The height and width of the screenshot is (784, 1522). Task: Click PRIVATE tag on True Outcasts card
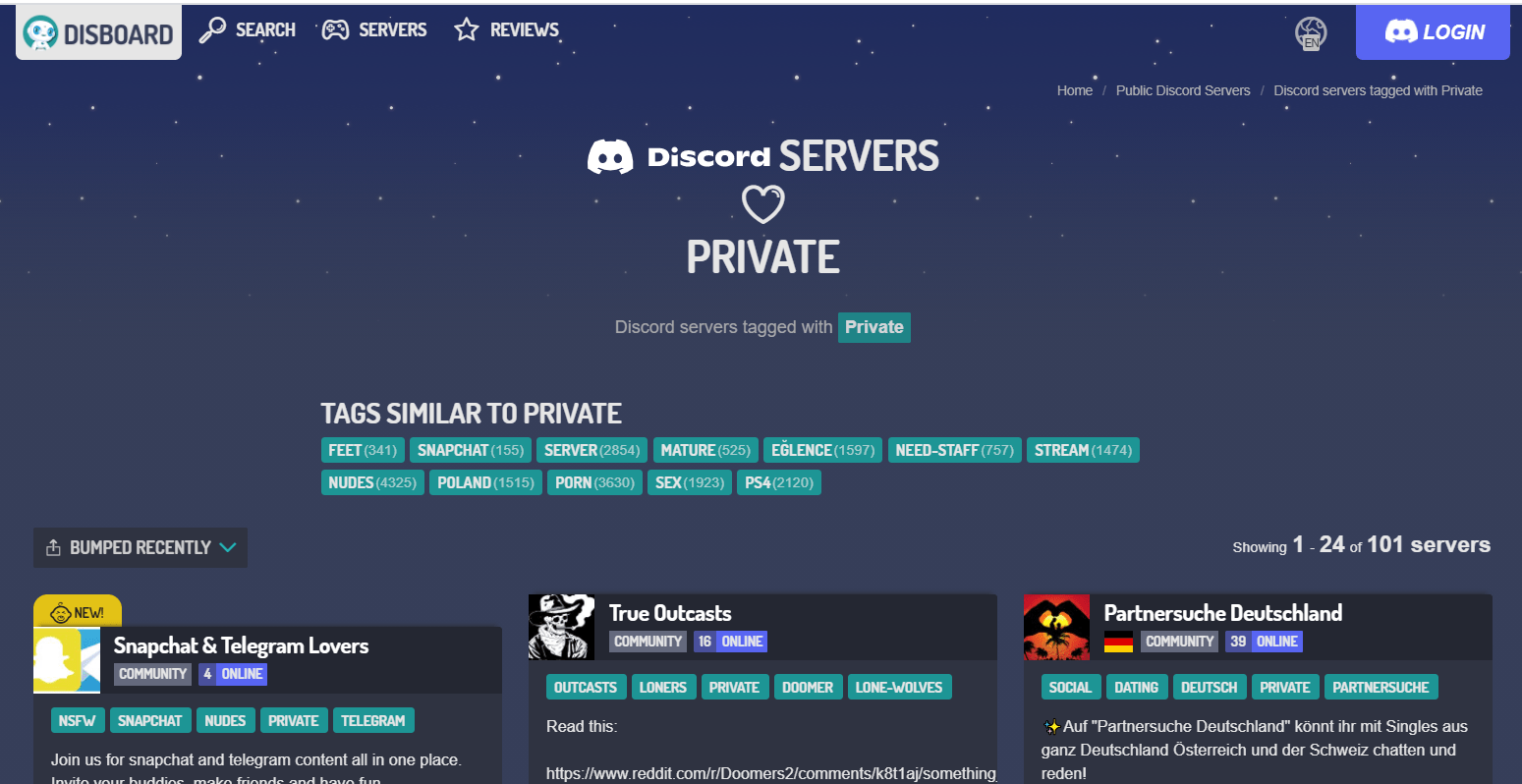[735, 687]
